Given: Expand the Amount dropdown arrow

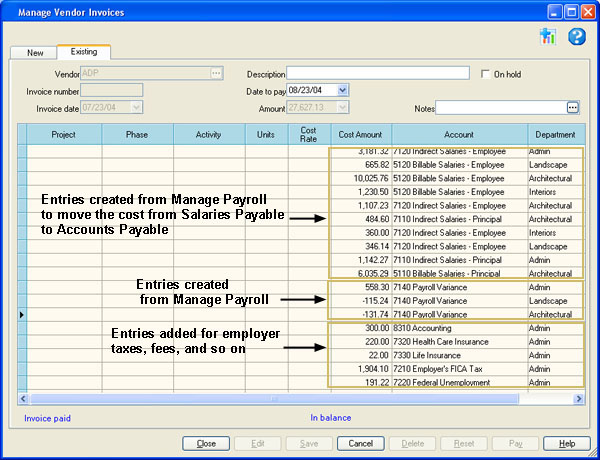Looking at the screenshot, I should coord(343,107).
